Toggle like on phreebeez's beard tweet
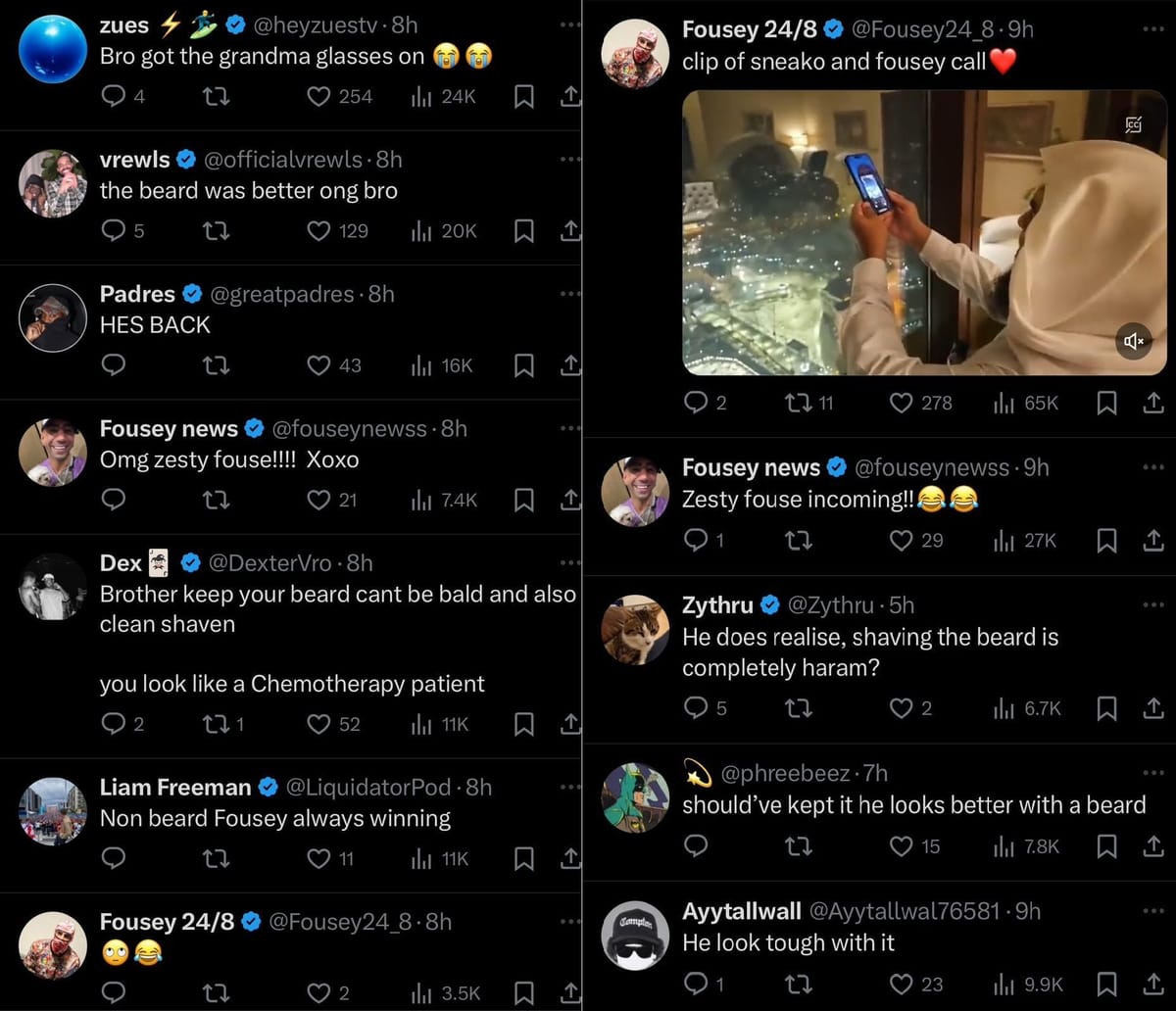The height and width of the screenshot is (1011, 1176). pyautogui.click(x=899, y=846)
